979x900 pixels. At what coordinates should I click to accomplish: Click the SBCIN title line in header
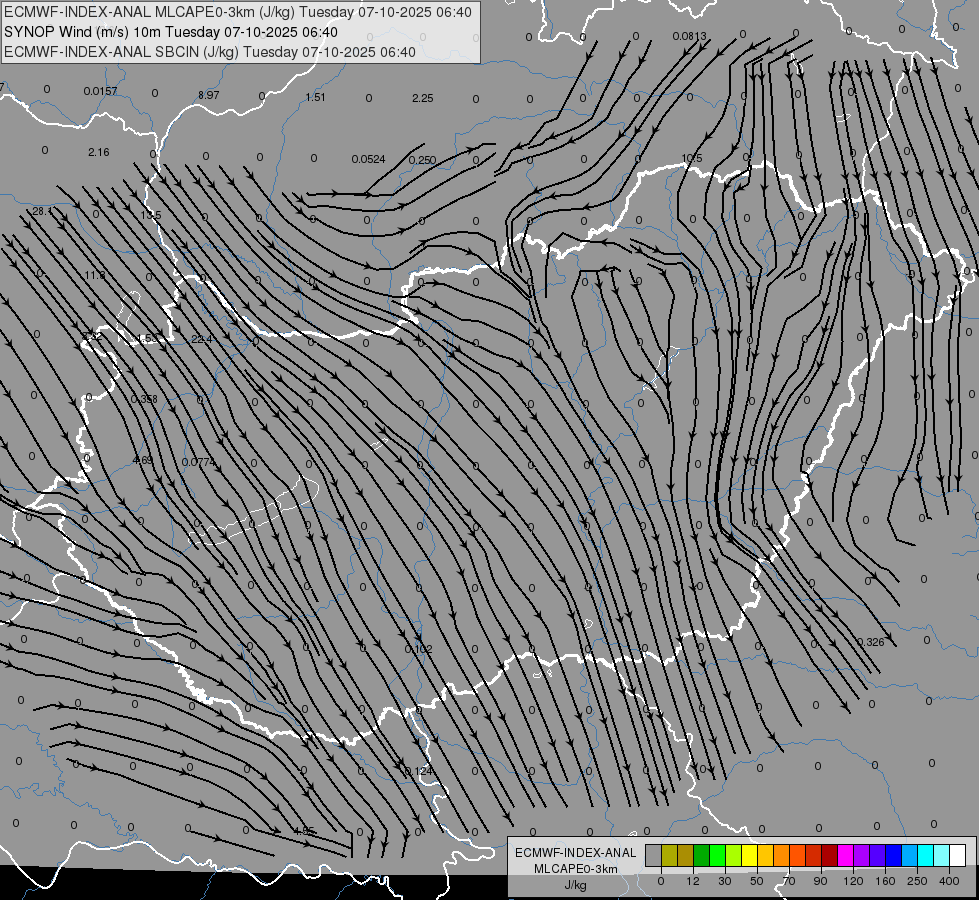210,52
